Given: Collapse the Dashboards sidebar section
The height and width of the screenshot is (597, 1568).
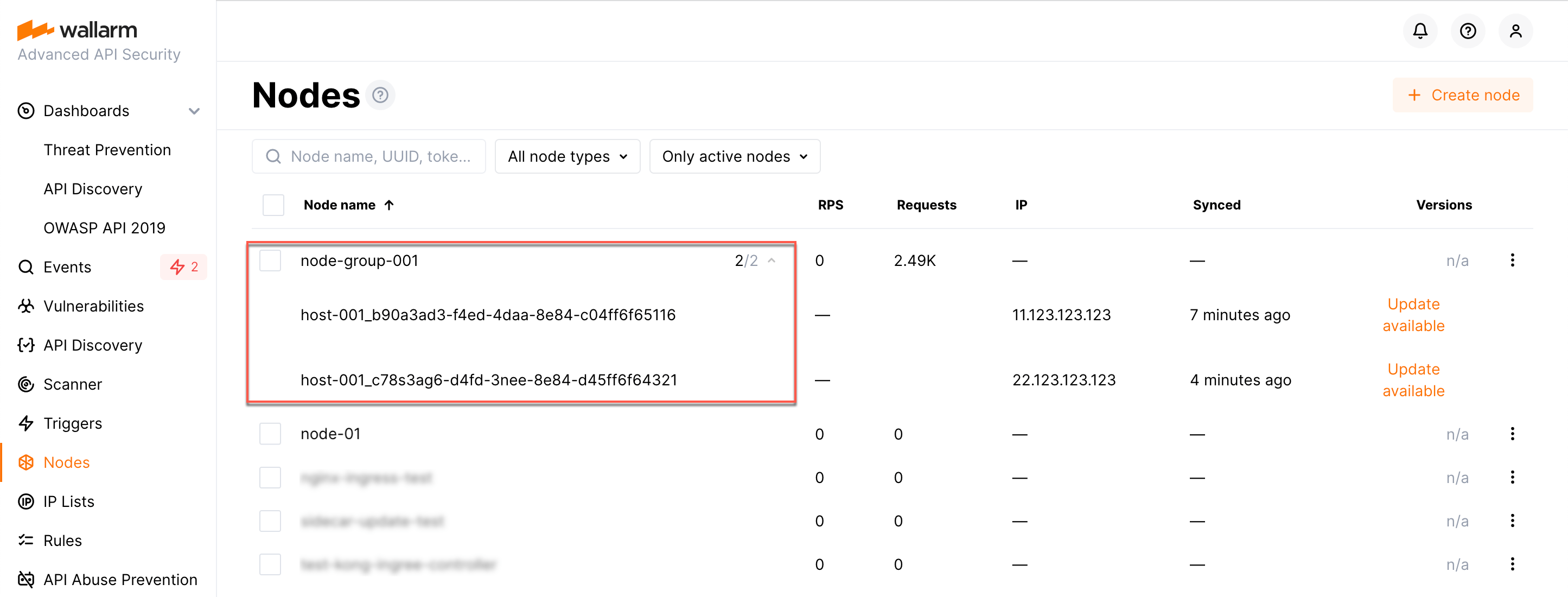Looking at the screenshot, I should [194, 111].
